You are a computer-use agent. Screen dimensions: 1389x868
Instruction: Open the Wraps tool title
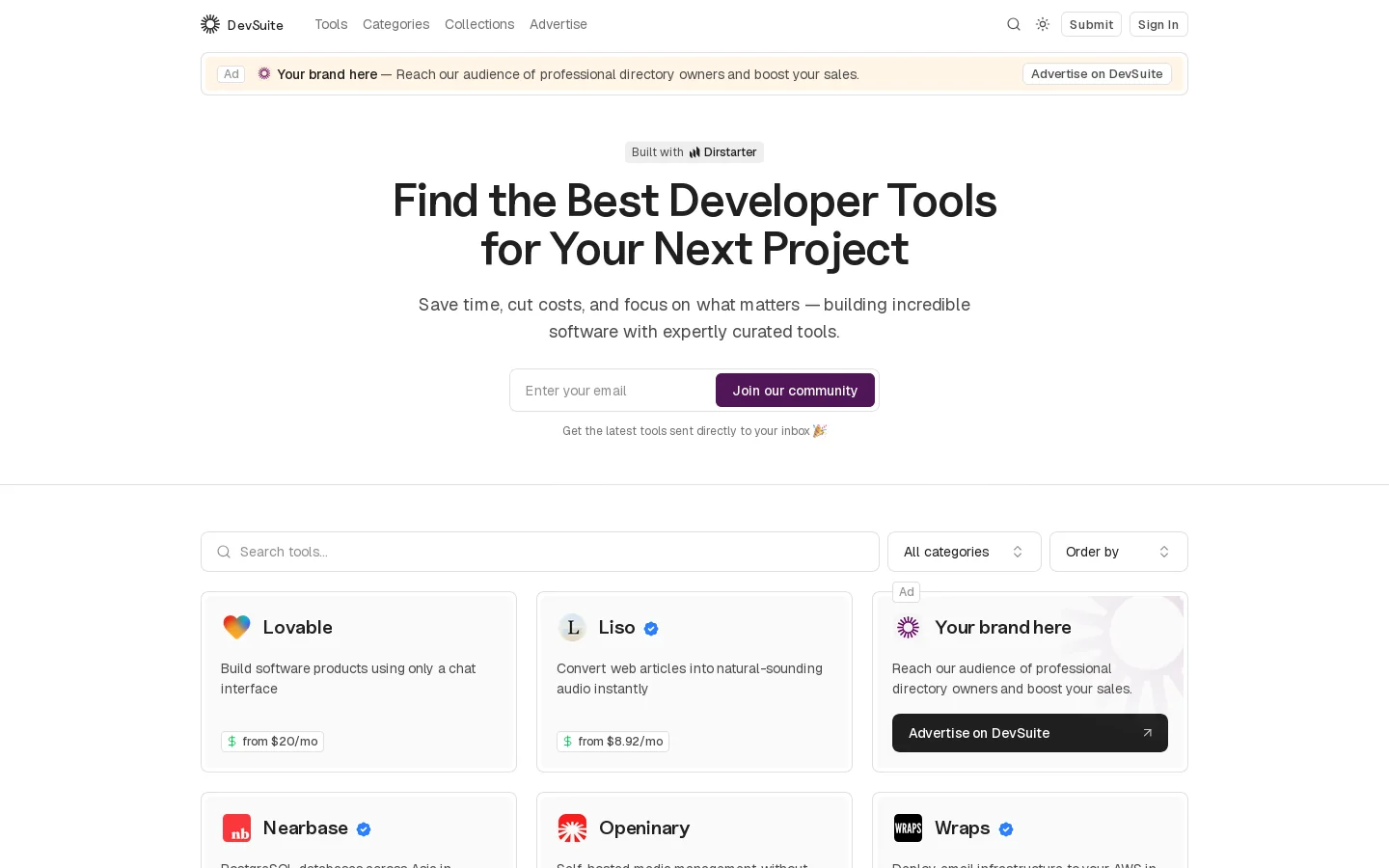963,827
